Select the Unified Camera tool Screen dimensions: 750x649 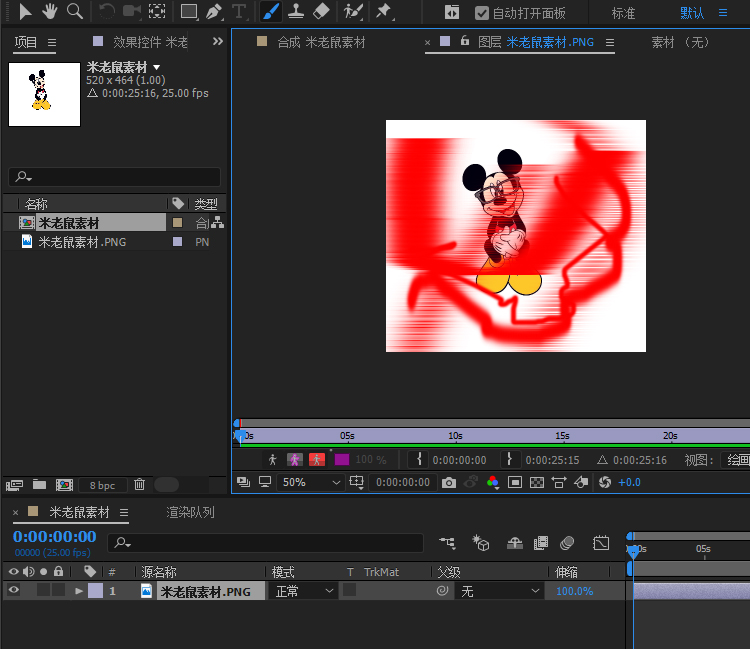coord(132,11)
